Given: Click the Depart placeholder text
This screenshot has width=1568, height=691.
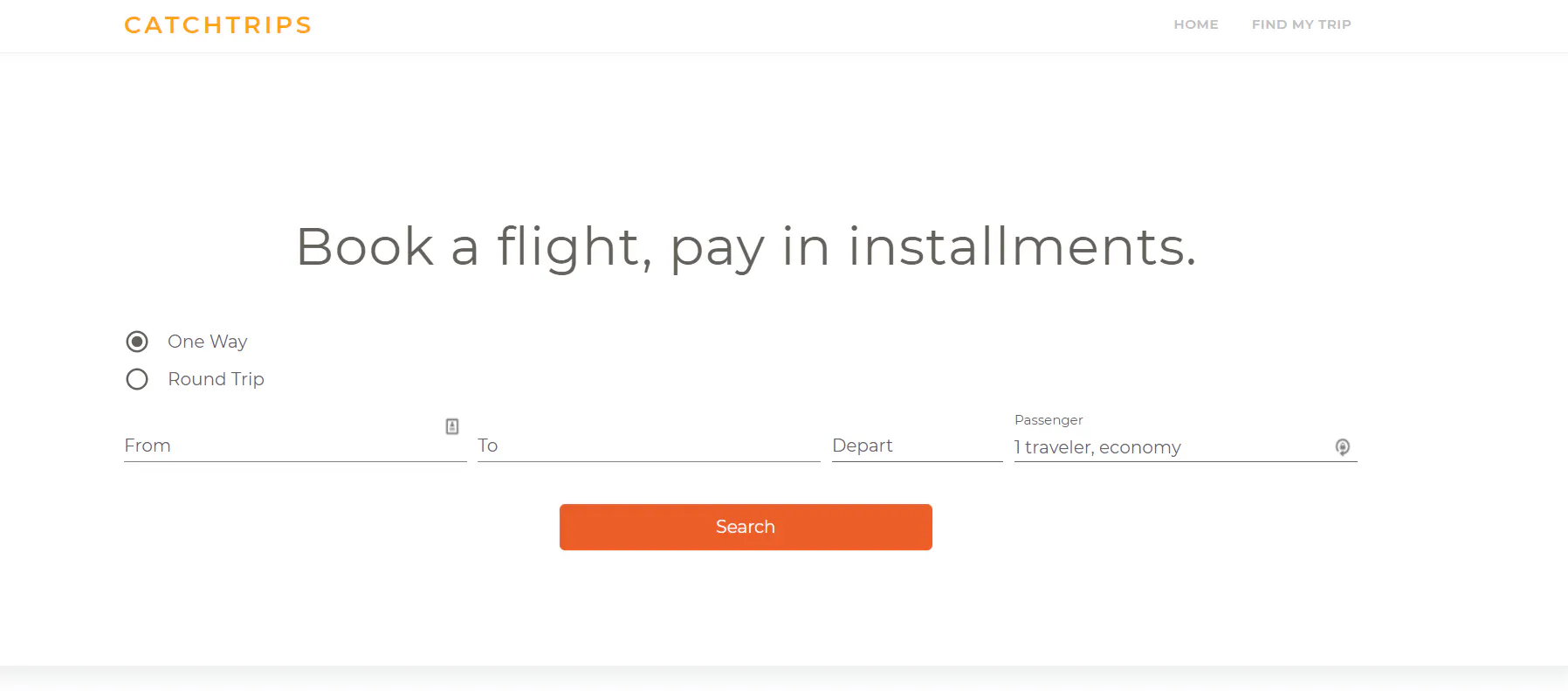Looking at the screenshot, I should (863, 446).
